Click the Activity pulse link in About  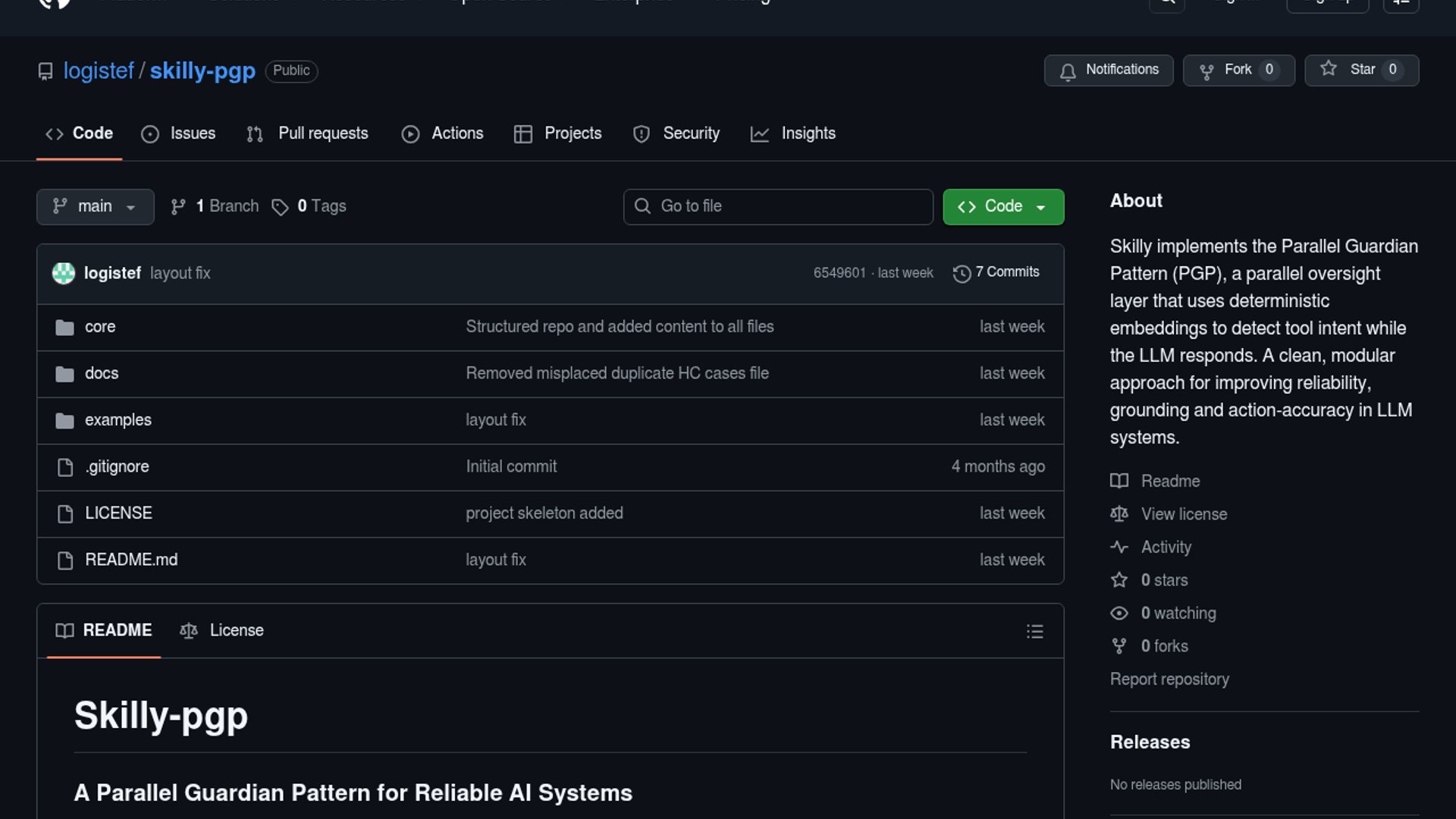click(x=1166, y=547)
